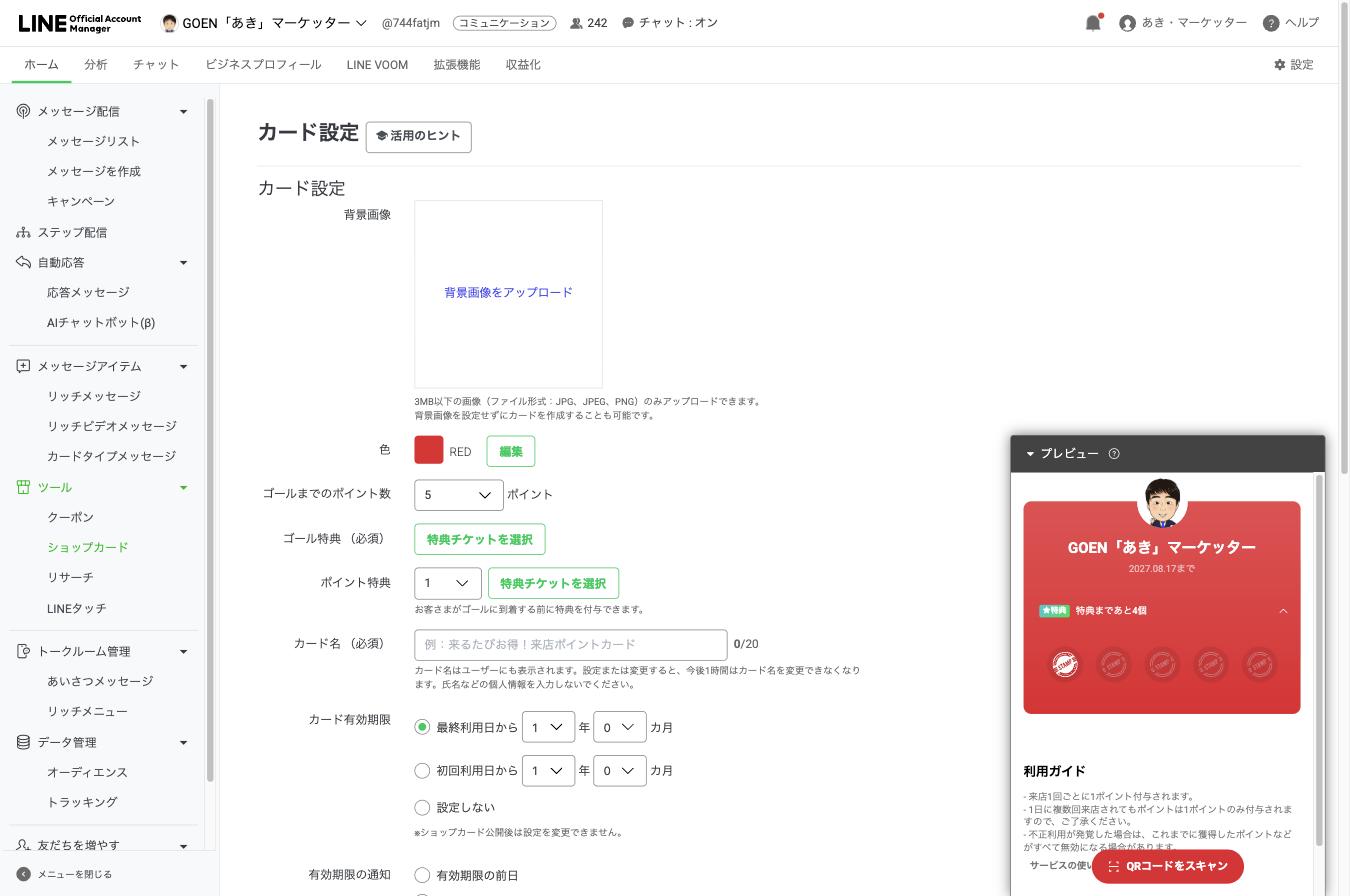Open オーディエンス in sidebar
This screenshot has width=1350, height=896.
87,772
